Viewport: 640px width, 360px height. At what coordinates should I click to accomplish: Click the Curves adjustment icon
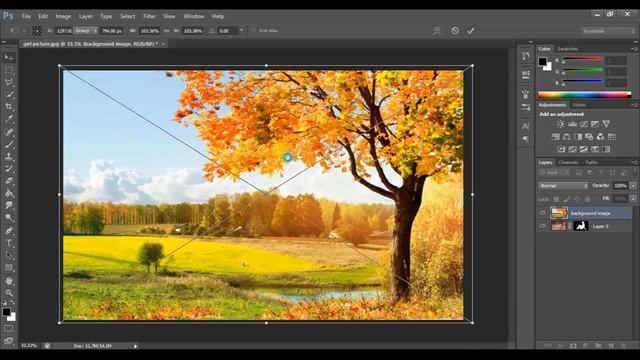click(584, 124)
